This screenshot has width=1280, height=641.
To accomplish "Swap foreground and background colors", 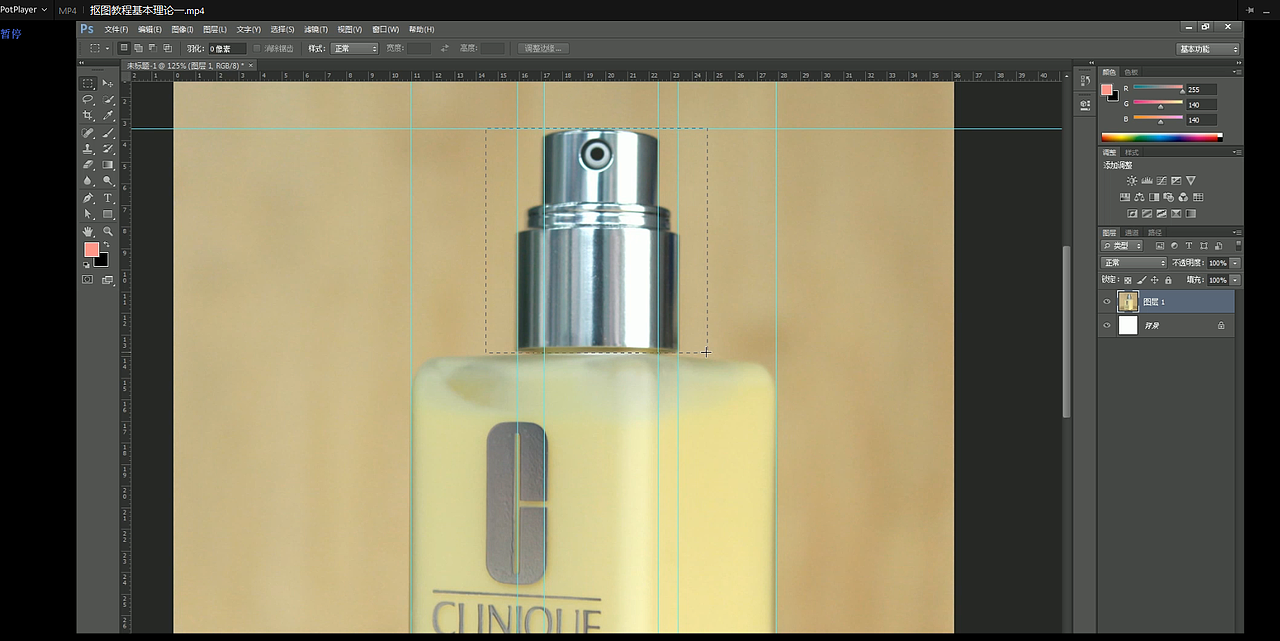I will pos(105,245).
